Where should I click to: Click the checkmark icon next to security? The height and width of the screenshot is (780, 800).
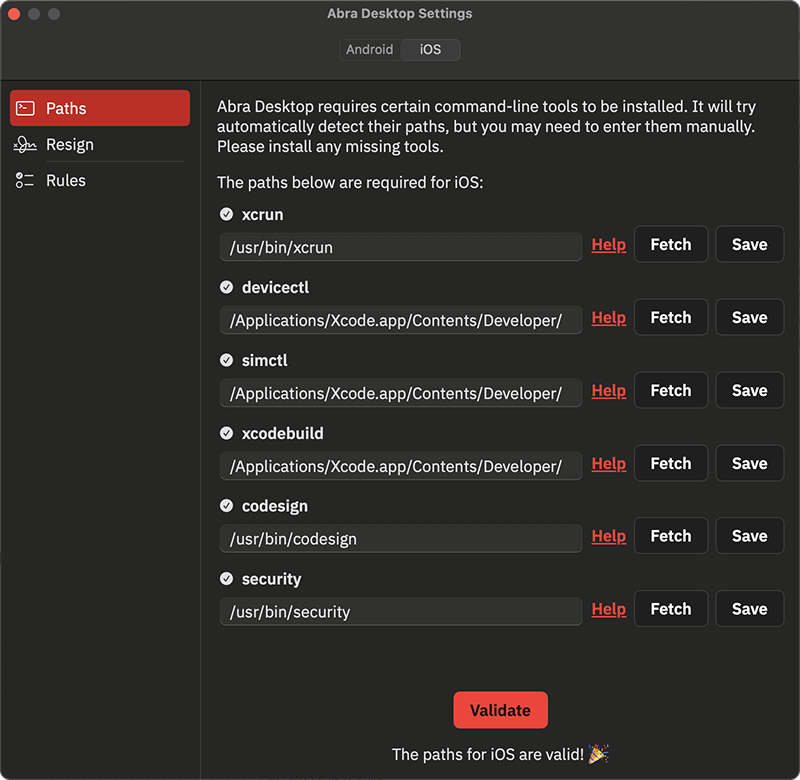pyautogui.click(x=227, y=578)
